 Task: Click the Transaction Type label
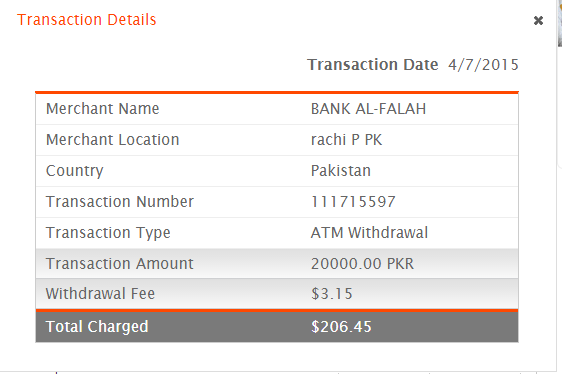coord(108,233)
